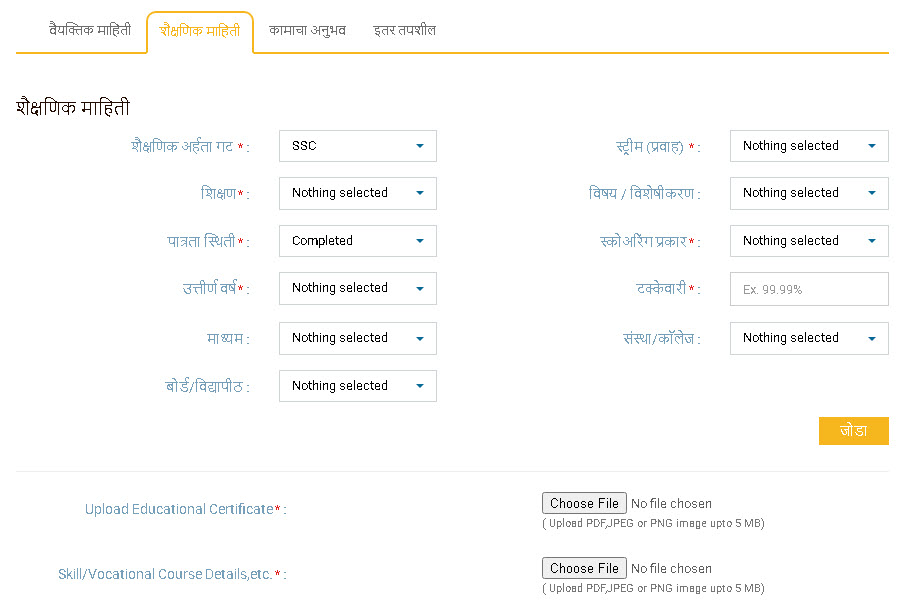Image resolution: width=900 pixels, height=602 pixels.
Task: Open the संस्था/कॉलेज dropdown
Action: [x=809, y=338]
